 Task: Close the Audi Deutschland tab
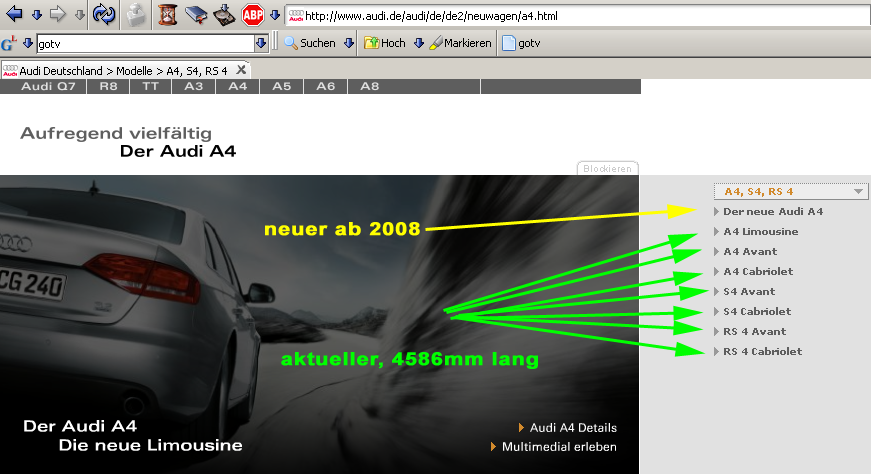241,70
